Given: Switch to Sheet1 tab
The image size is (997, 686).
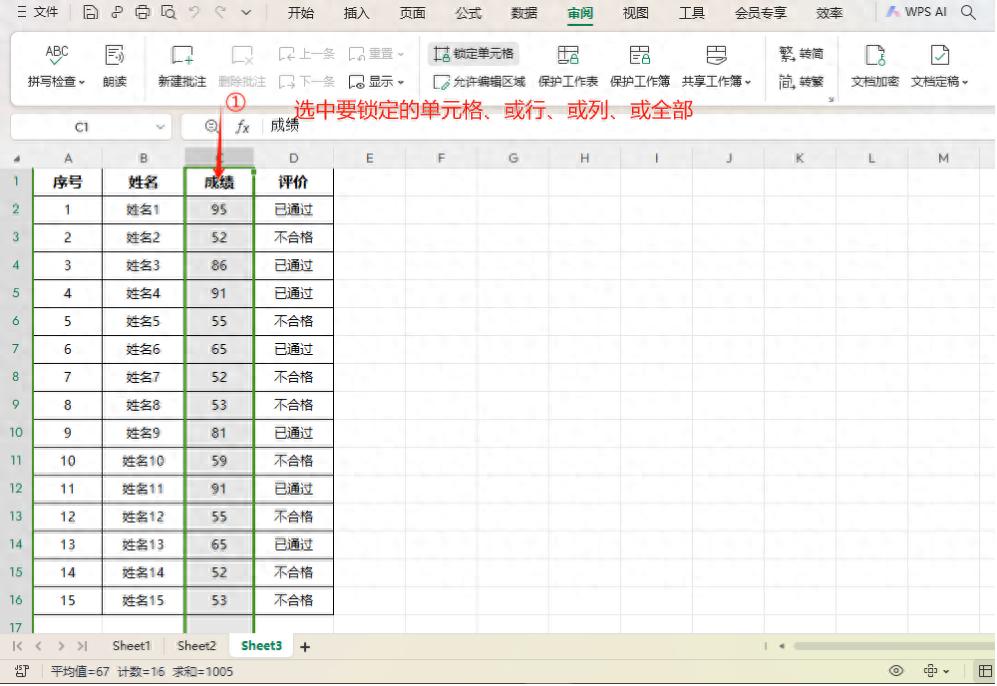Looking at the screenshot, I should 131,646.
